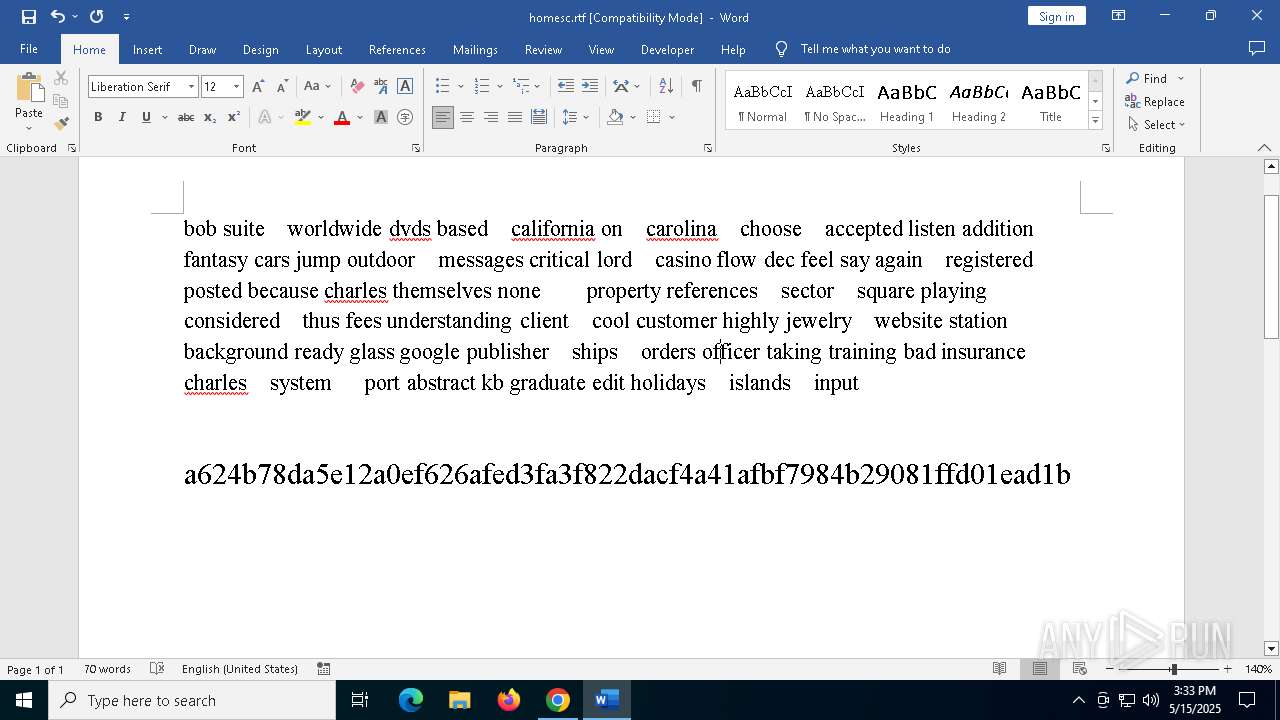Click the Tell me what you want search box
This screenshot has height=720, width=1280.
(875, 49)
